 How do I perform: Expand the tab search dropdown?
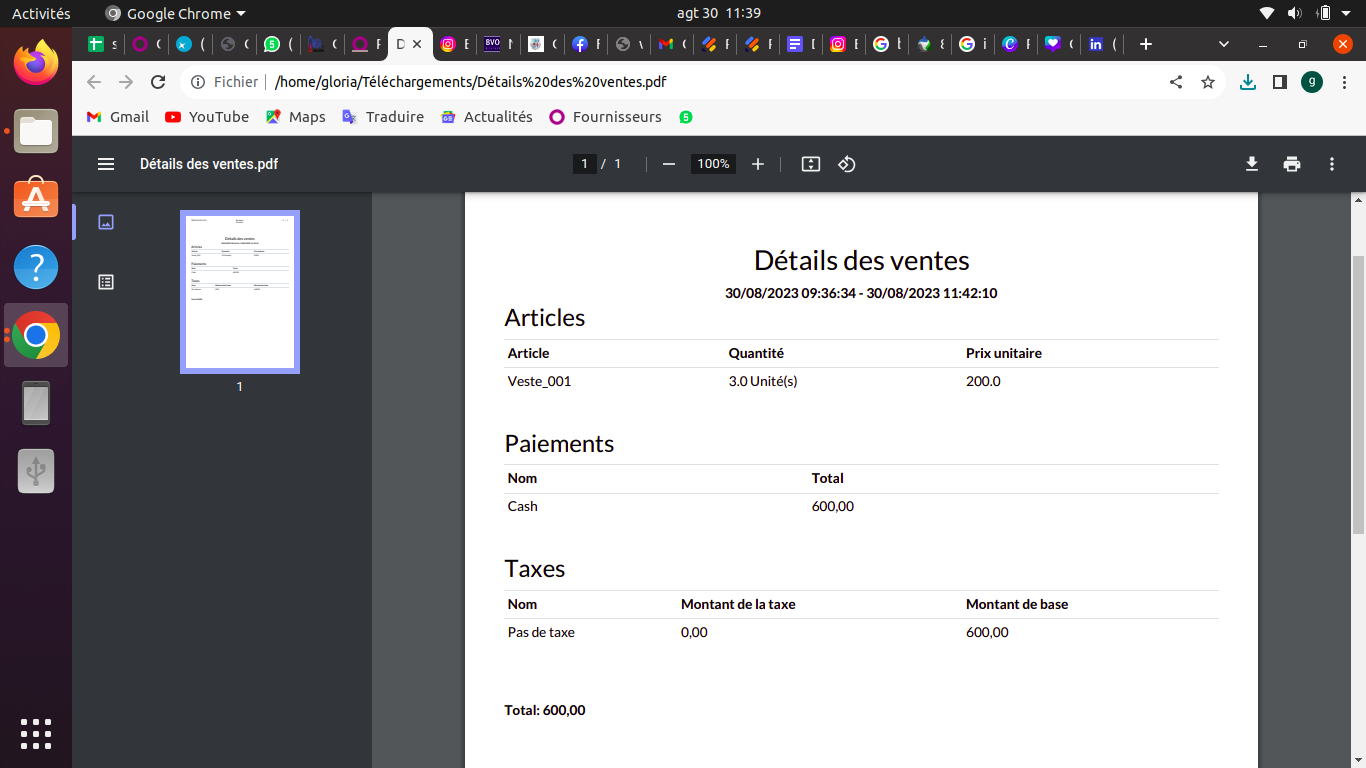point(1224,44)
